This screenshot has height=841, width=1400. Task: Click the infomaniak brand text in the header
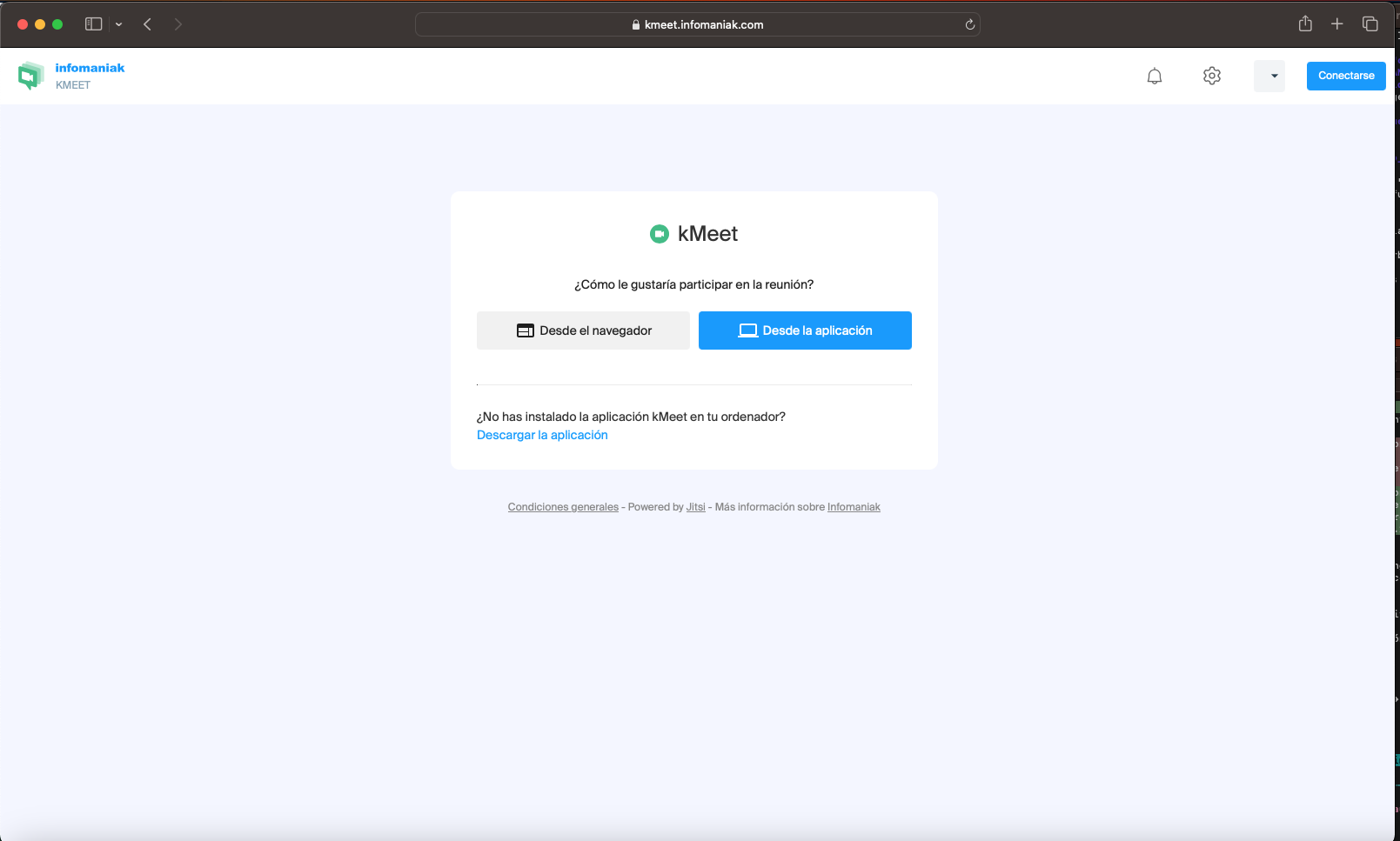point(90,68)
